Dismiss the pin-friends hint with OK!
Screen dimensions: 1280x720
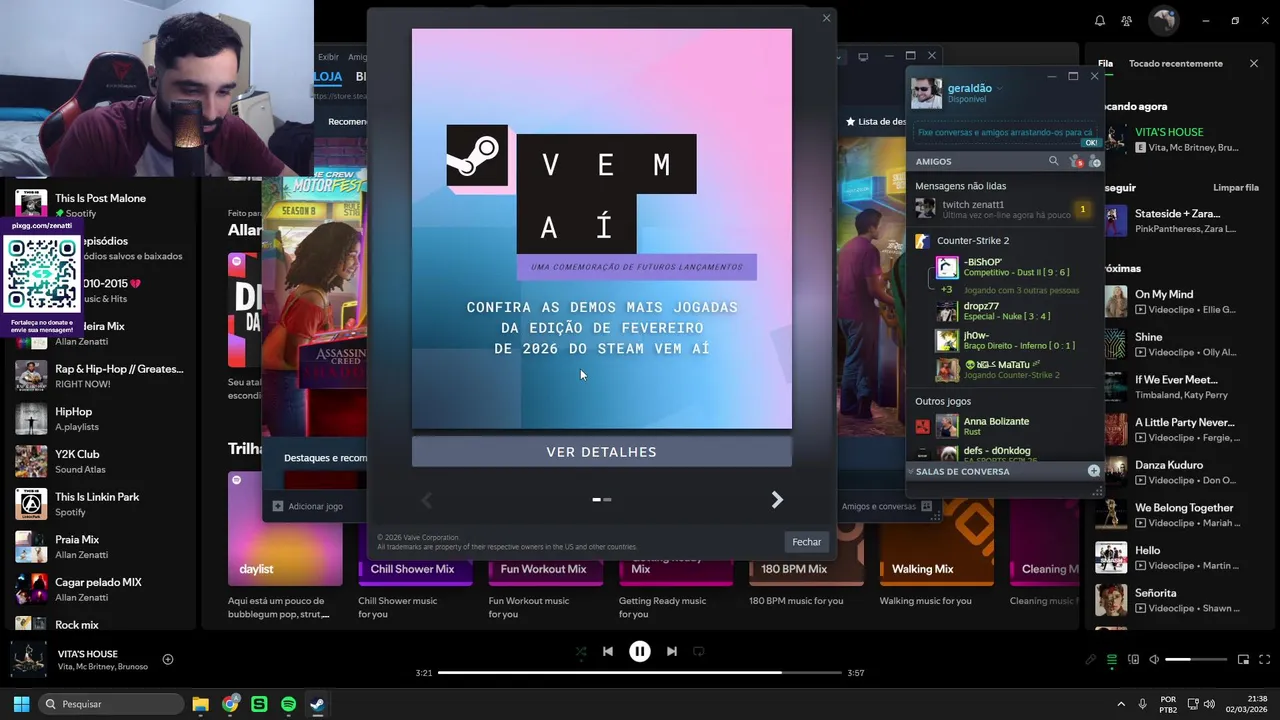pyautogui.click(x=1091, y=142)
